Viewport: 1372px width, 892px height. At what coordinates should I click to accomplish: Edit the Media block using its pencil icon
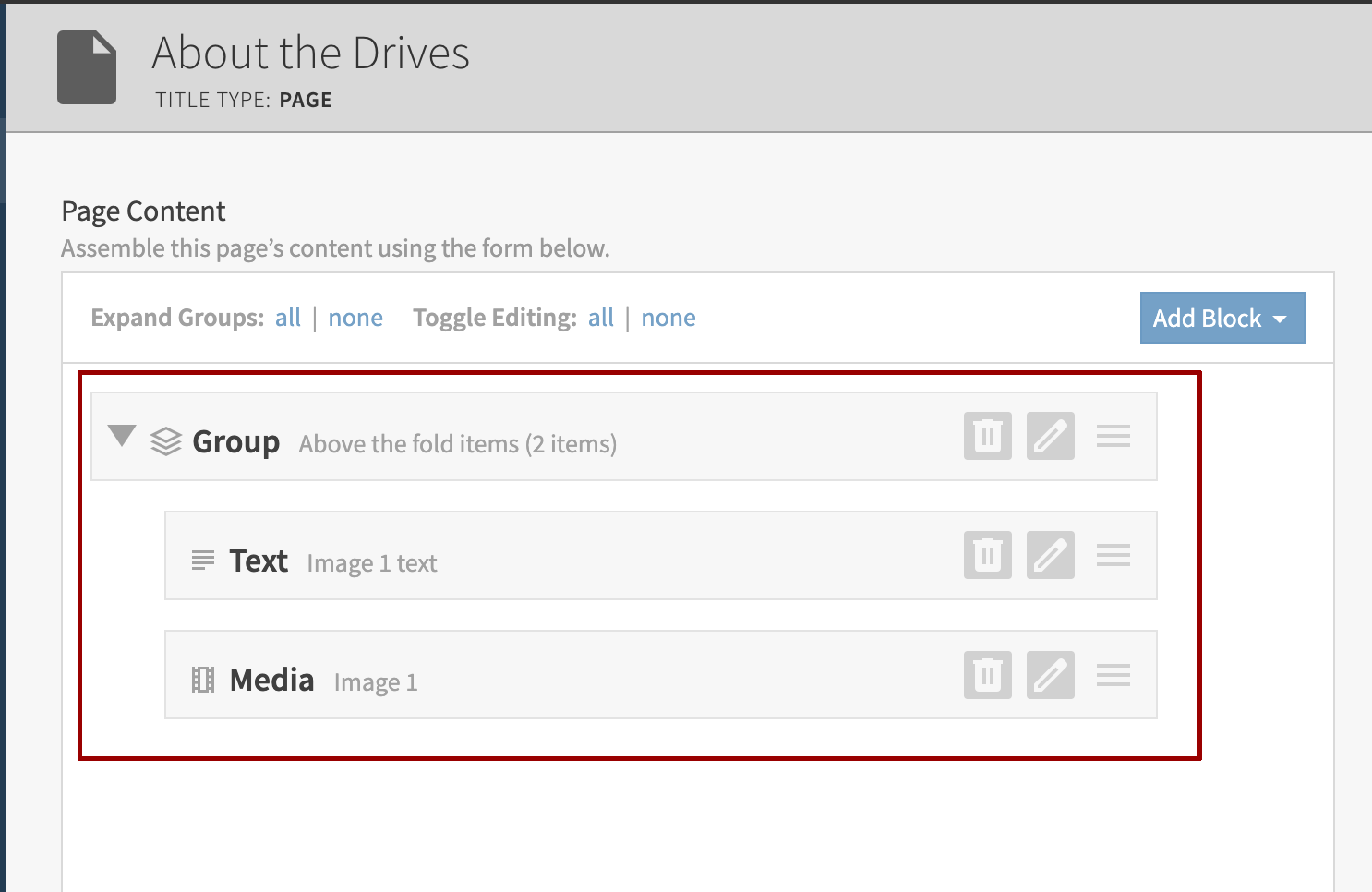coord(1050,675)
